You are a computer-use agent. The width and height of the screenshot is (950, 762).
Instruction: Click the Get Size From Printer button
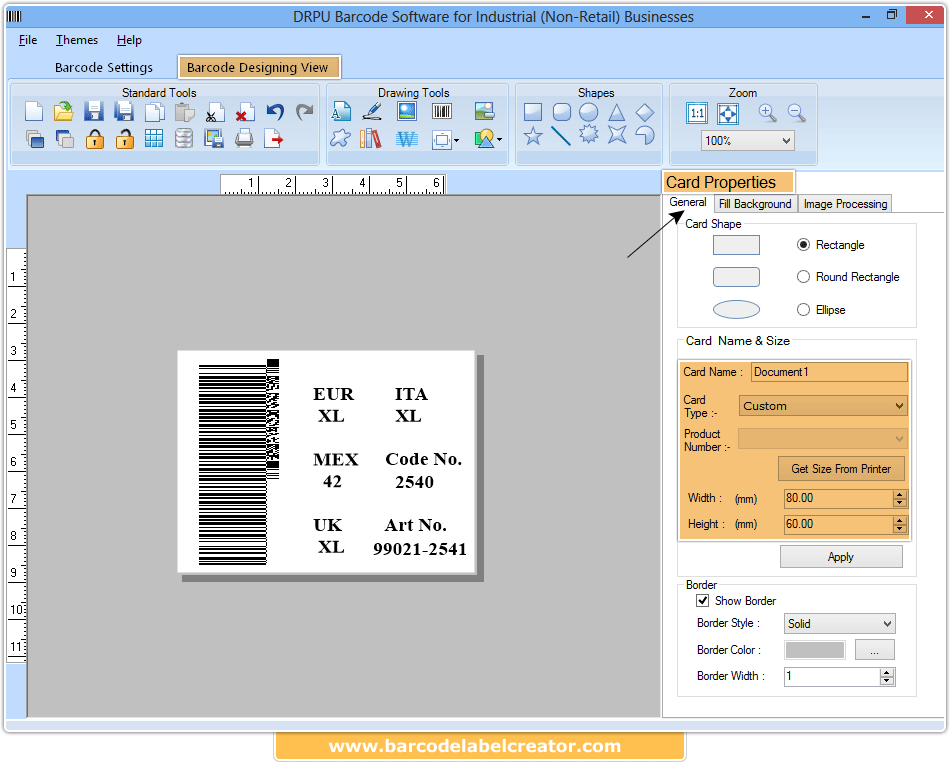click(841, 469)
